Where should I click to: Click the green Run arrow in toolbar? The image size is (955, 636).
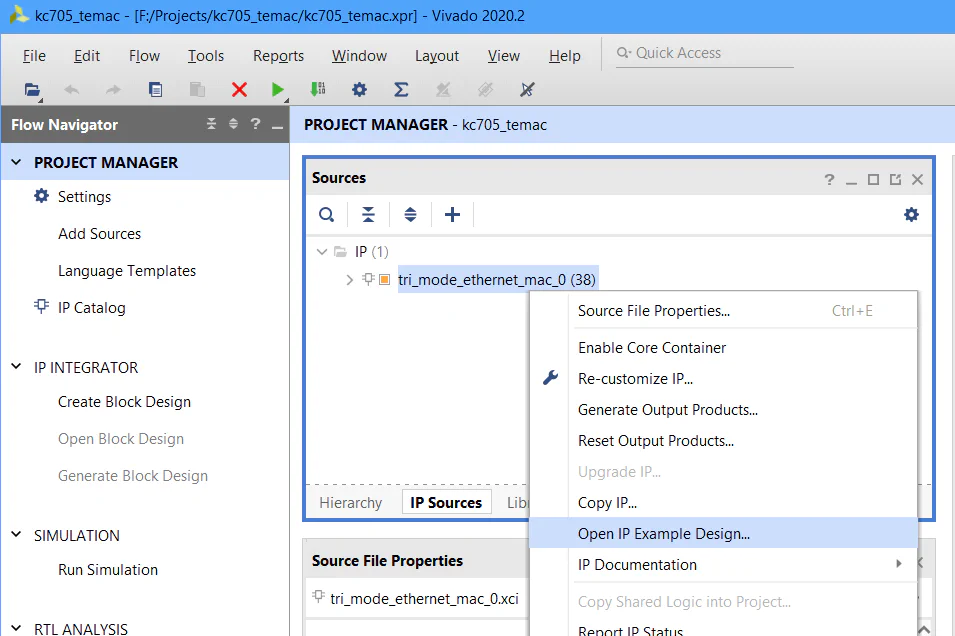coord(277,90)
